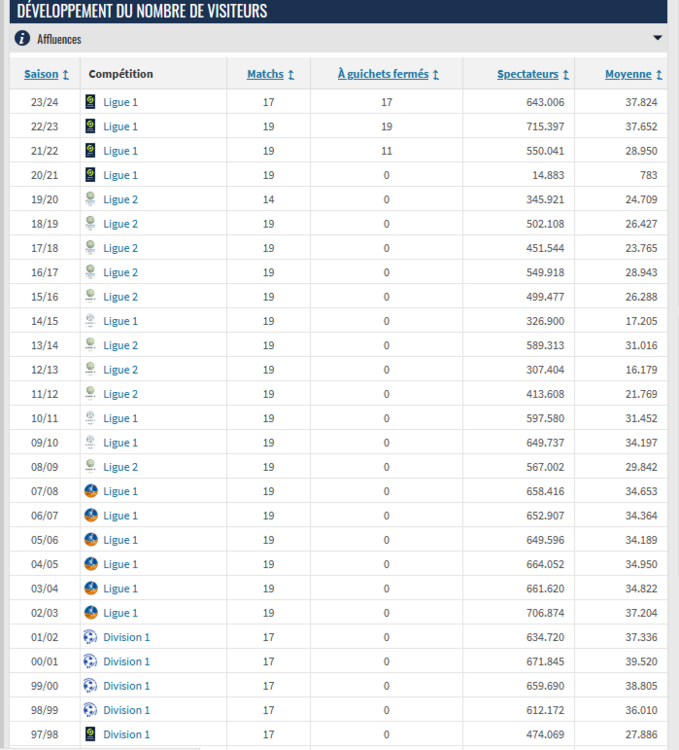679x750 pixels.
Task: Open Division 1 link for season 01/02
Action: 127,637
